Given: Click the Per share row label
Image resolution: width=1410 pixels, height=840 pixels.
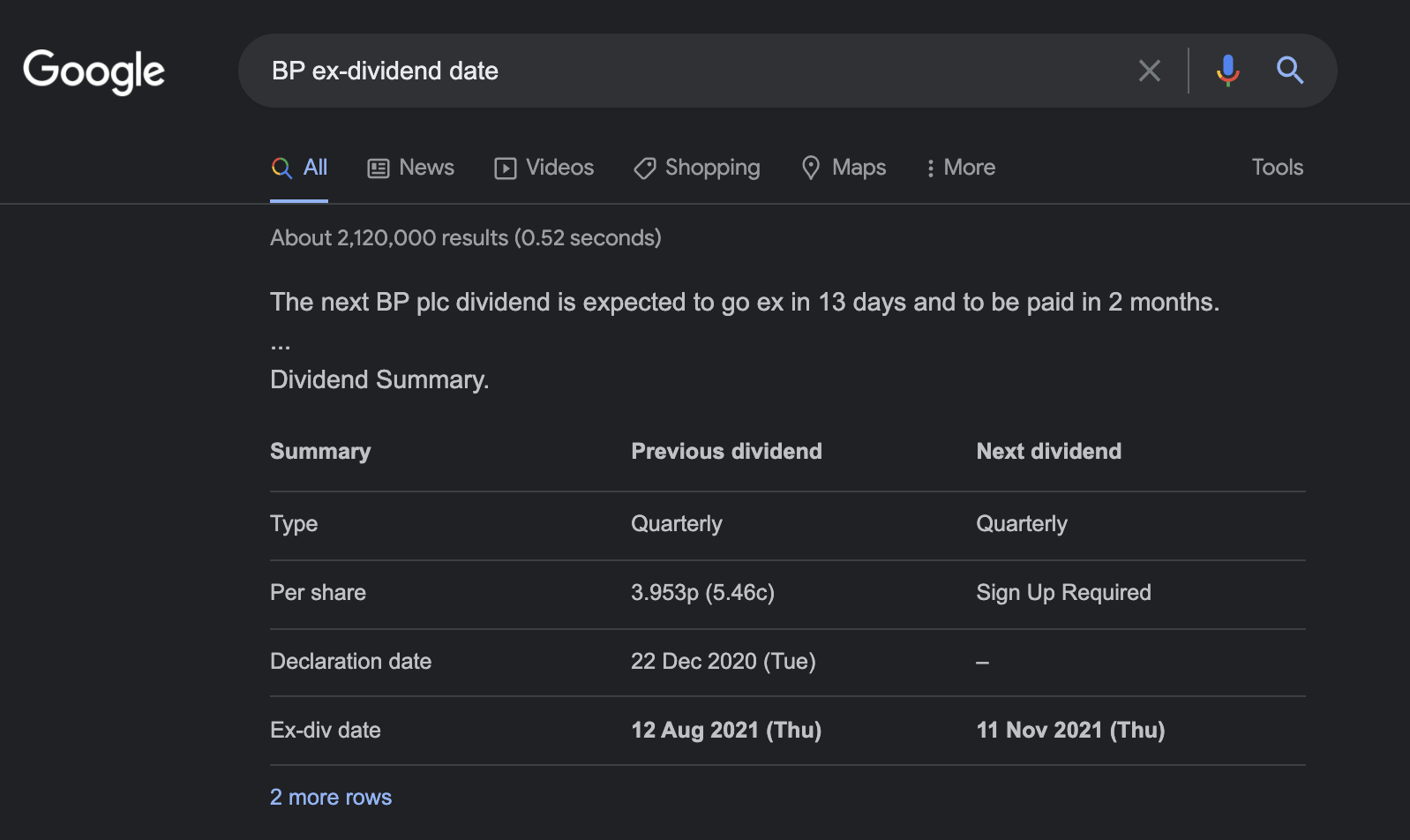Looking at the screenshot, I should click(x=318, y=593).
